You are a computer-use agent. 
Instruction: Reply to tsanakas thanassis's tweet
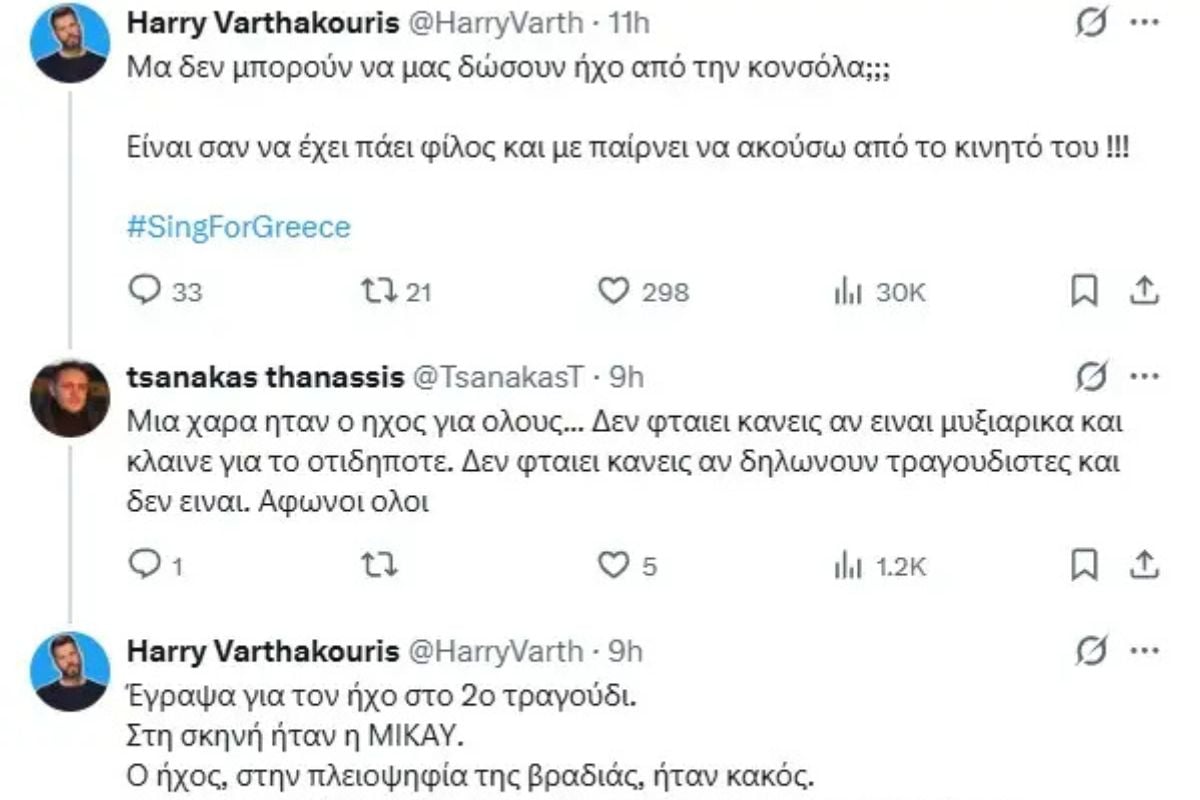coord(146,566)
